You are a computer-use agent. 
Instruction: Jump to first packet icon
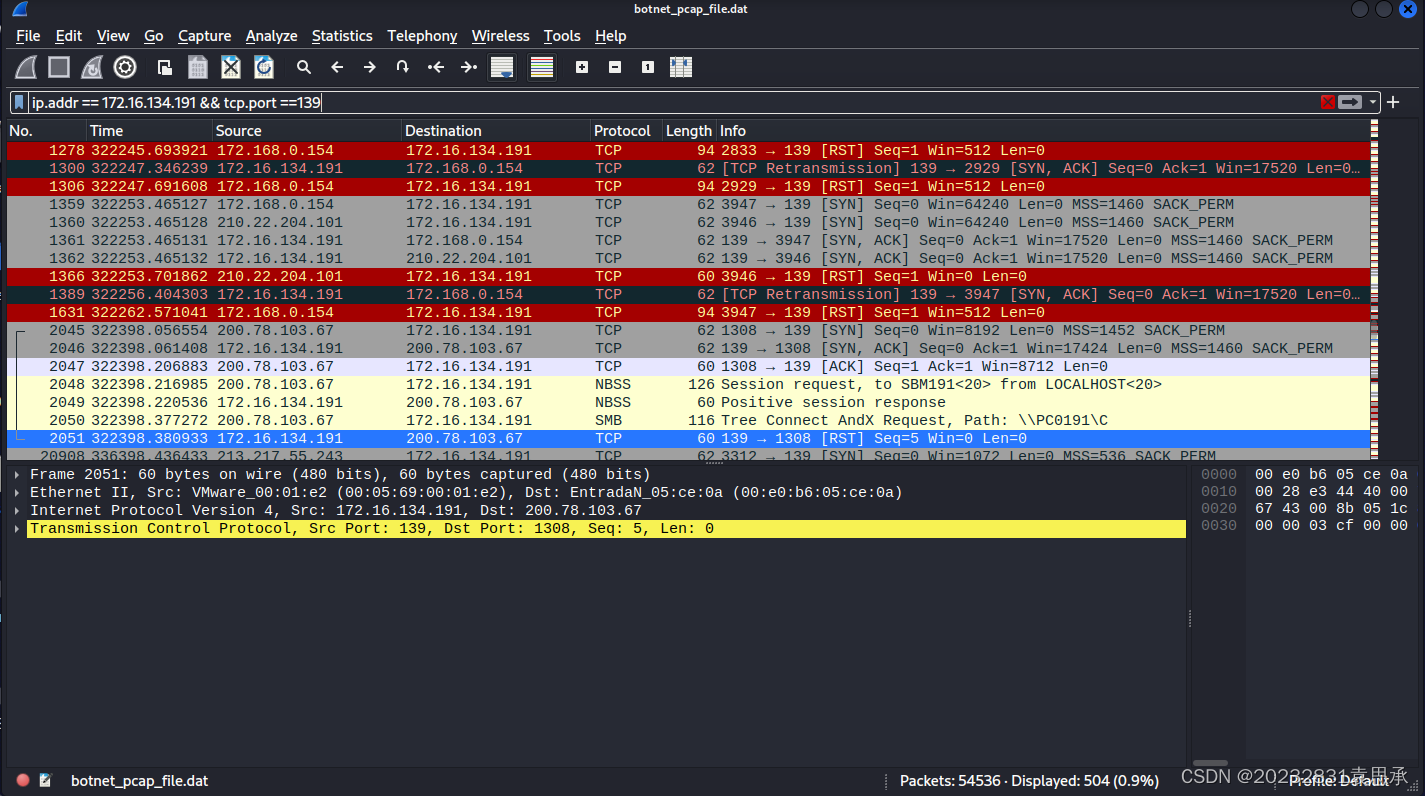point(435,67)
